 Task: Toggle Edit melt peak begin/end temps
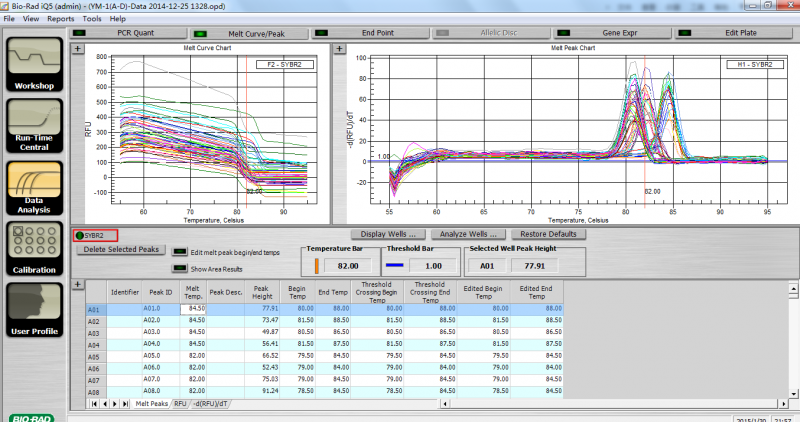(x=180, y=252)
